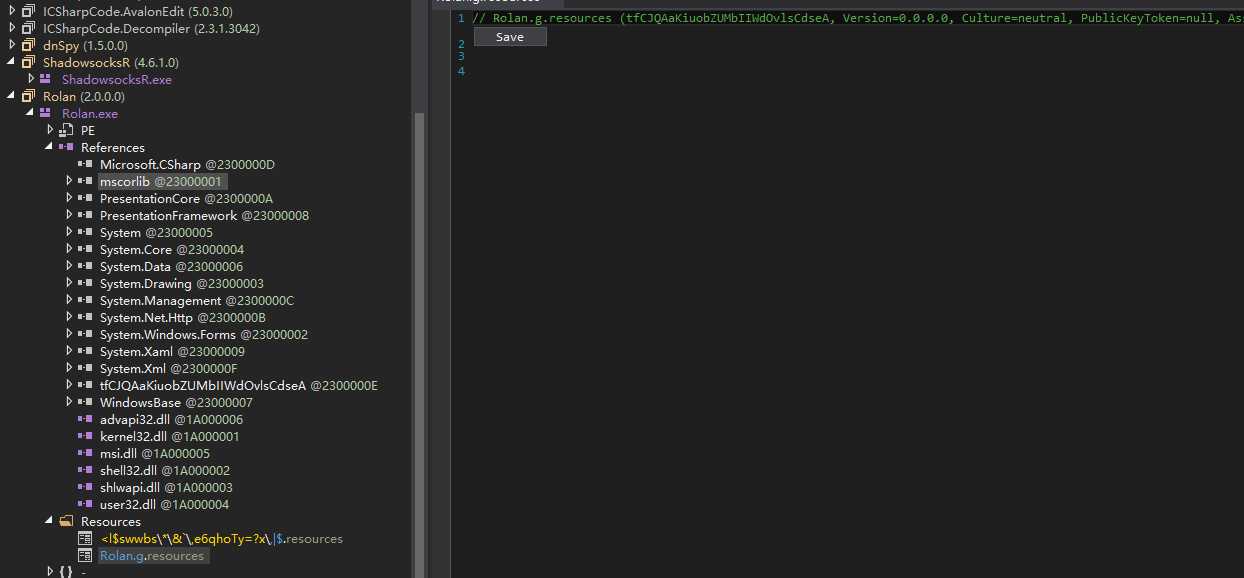This screenshot has width=1244, height=578.
Task: Expand the ICSharpCode.Decompiler assembly node
Action: [12, 28]
